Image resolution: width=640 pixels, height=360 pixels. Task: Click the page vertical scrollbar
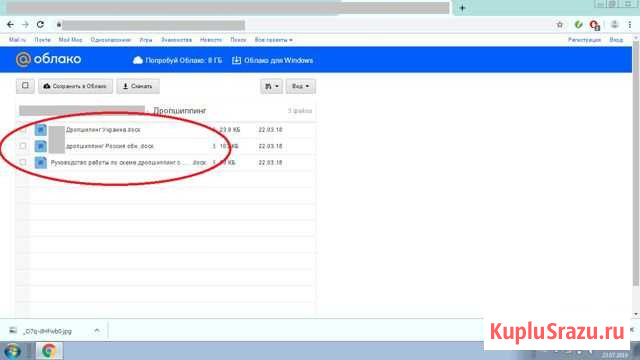636,163
